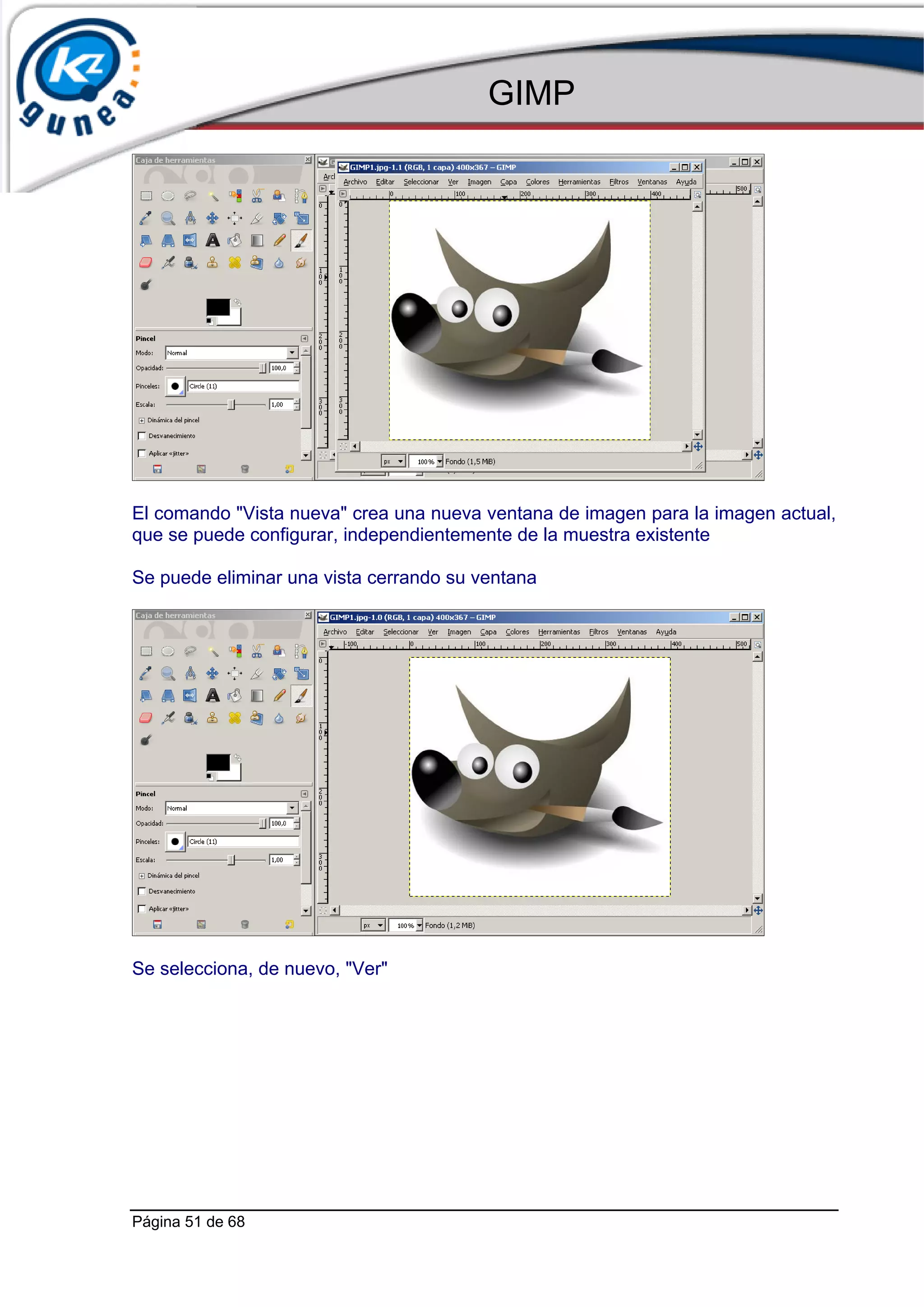924x1307 pixels.
Task: Select Flip tool in bottom screenshot toolbox
Action: (190, 696)
